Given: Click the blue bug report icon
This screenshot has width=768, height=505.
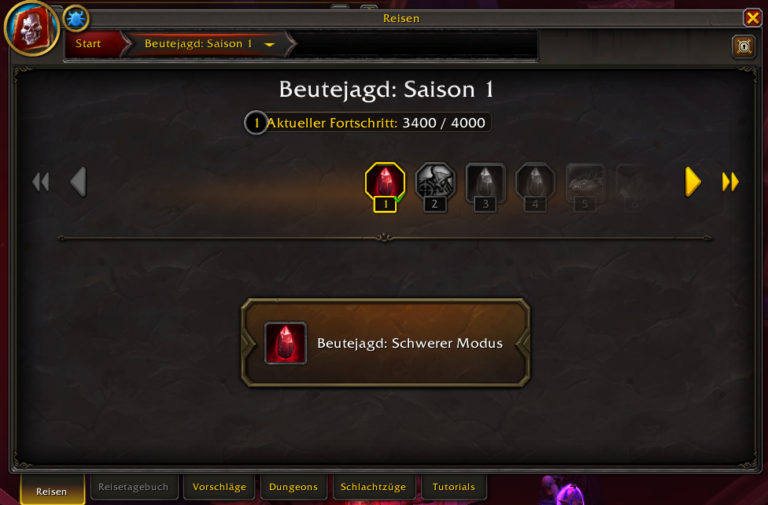Looking at the screenshot, I should click(75, 19).
